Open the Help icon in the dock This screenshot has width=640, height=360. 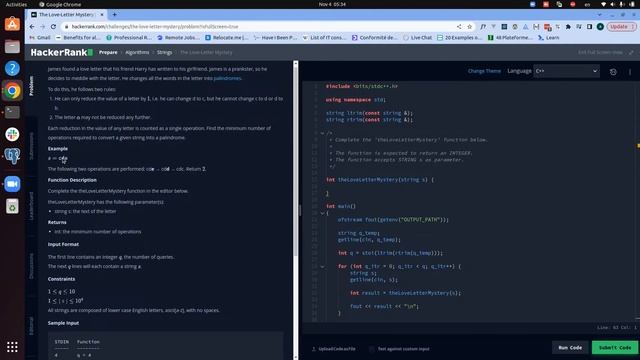click(x=12, y=68)
